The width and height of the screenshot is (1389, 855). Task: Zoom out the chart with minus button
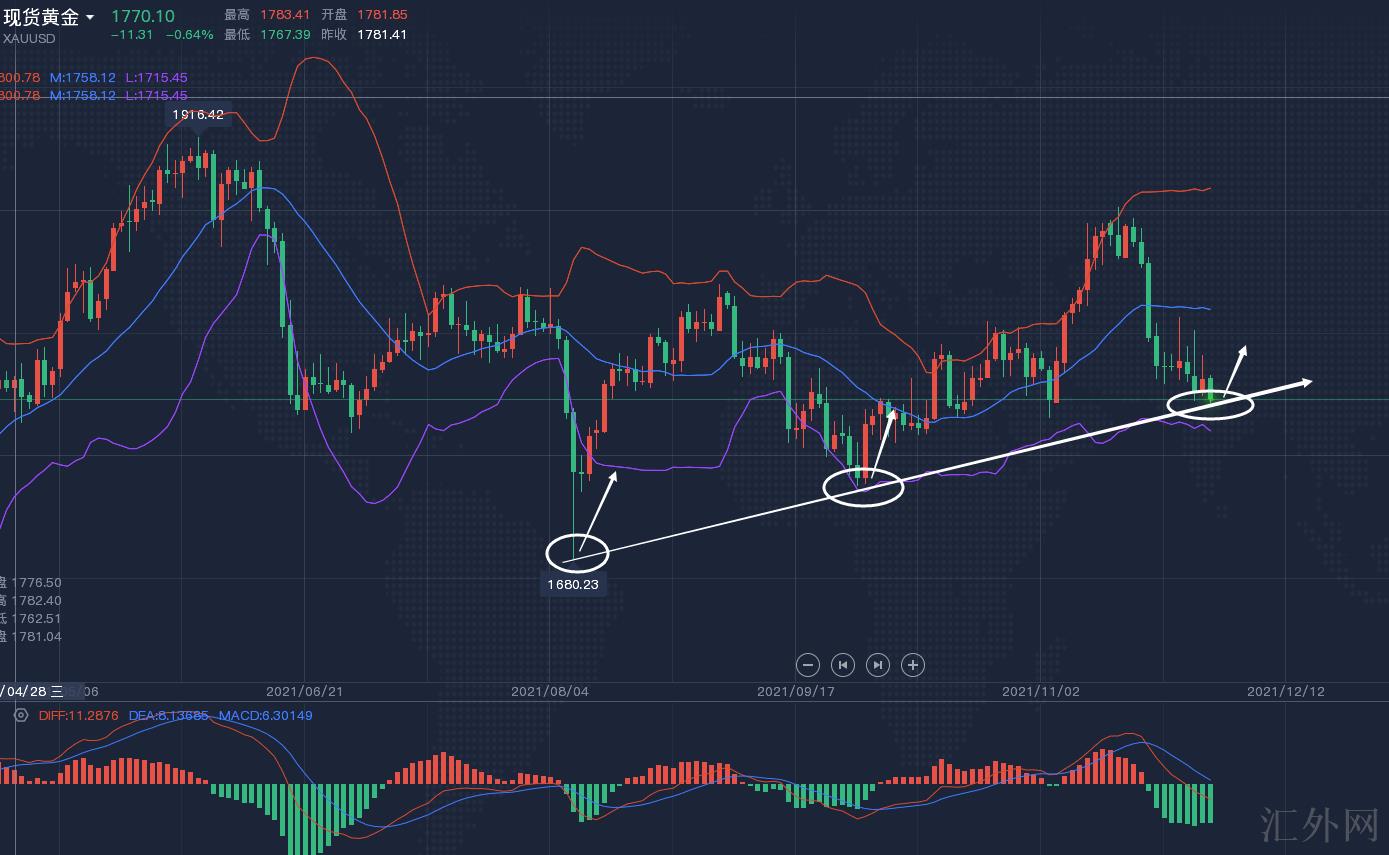(x=808, y=665)
